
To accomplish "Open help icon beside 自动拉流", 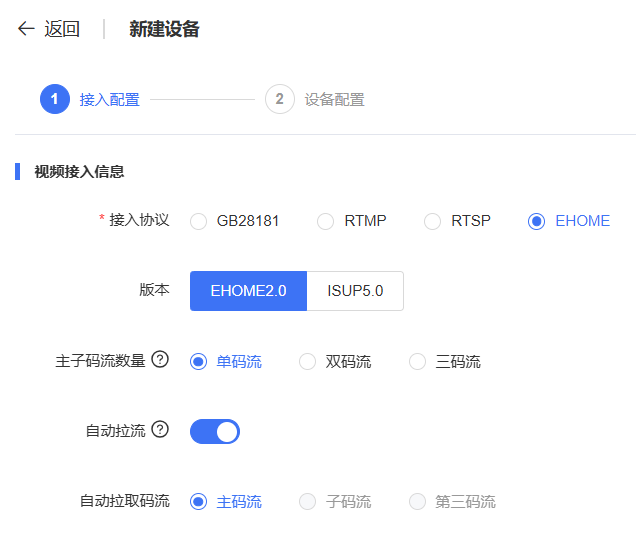I will (x=160, y=430).
